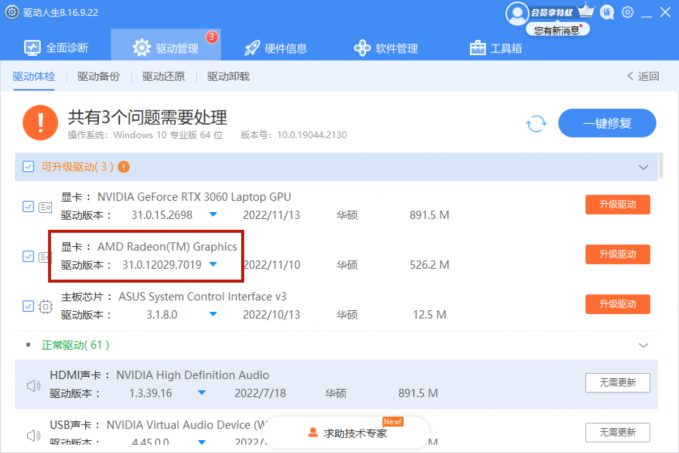Click the graphics card icon for NVIDIA RTX 3060
Image resolution: width=679 pixels, height=453 pixels.
click(x=45, y=207)
